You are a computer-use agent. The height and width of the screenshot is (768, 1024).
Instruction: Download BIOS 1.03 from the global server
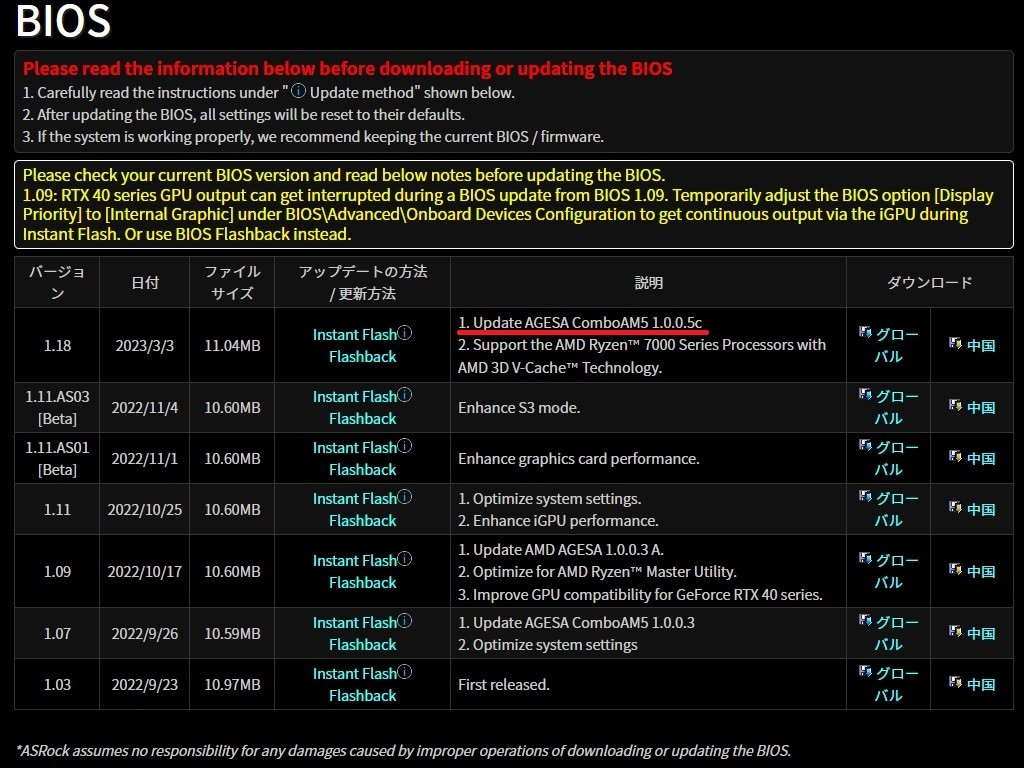click(888, 684)
